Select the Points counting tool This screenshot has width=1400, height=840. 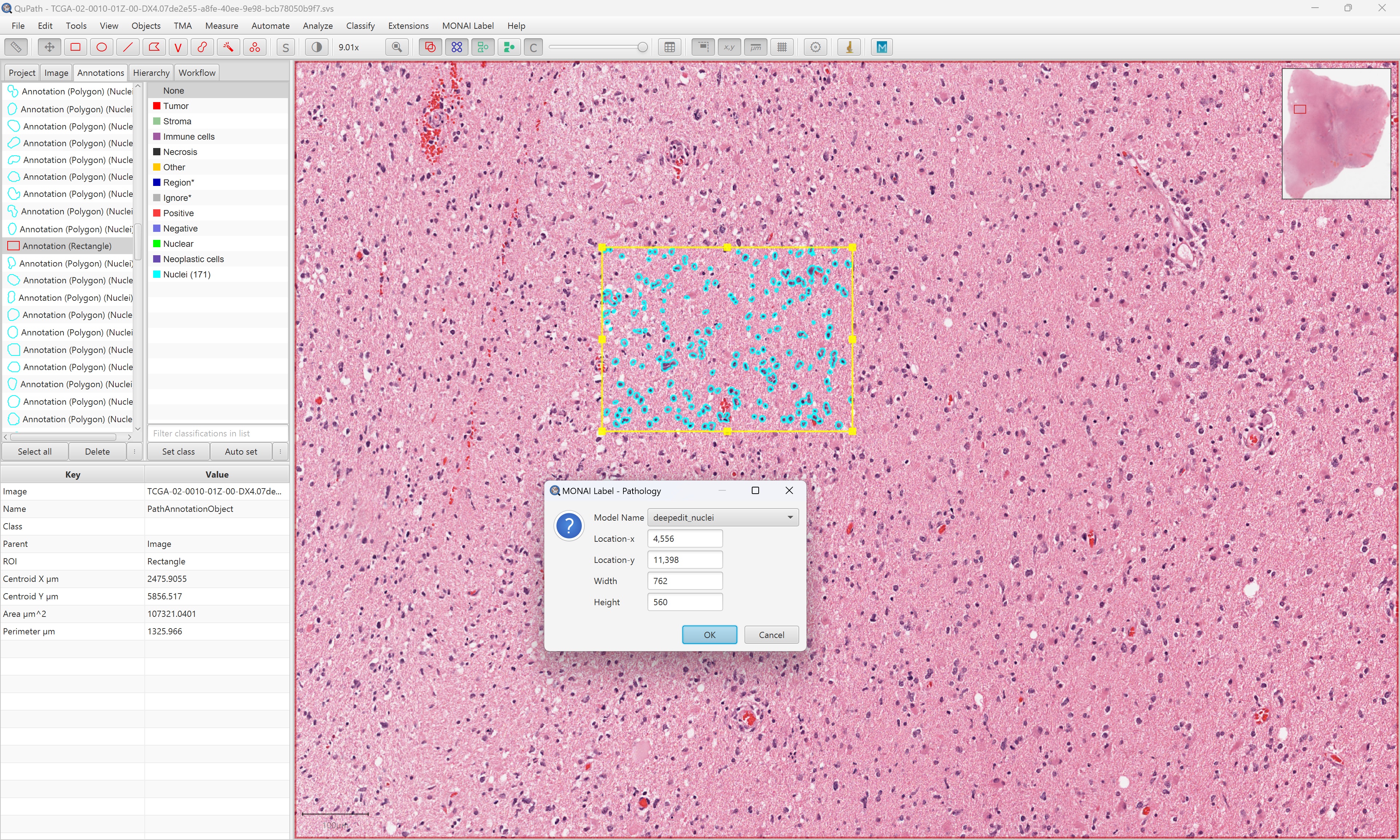(x=254, y=47)
